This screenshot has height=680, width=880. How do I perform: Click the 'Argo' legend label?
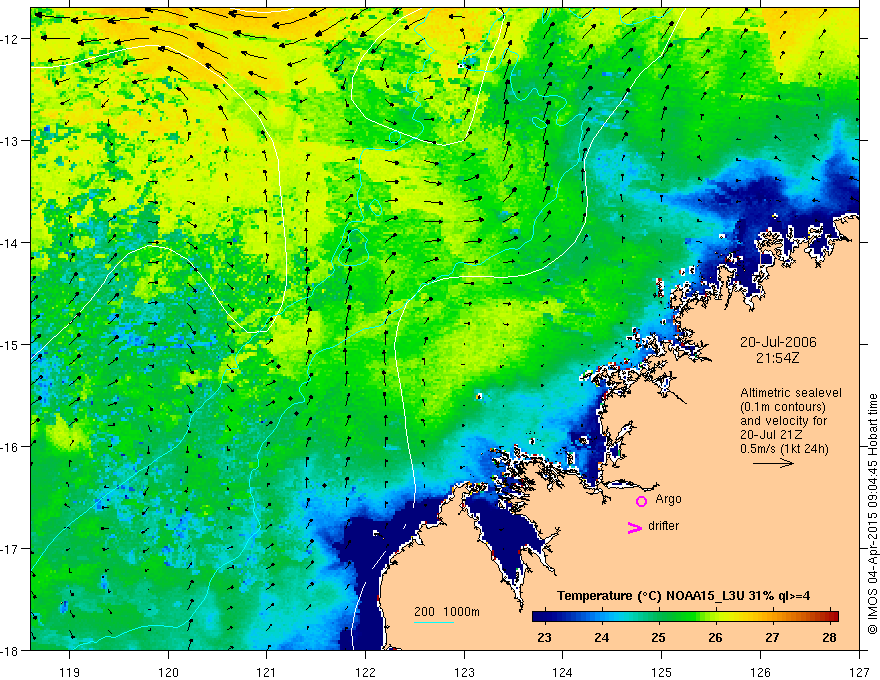(668, 499)
